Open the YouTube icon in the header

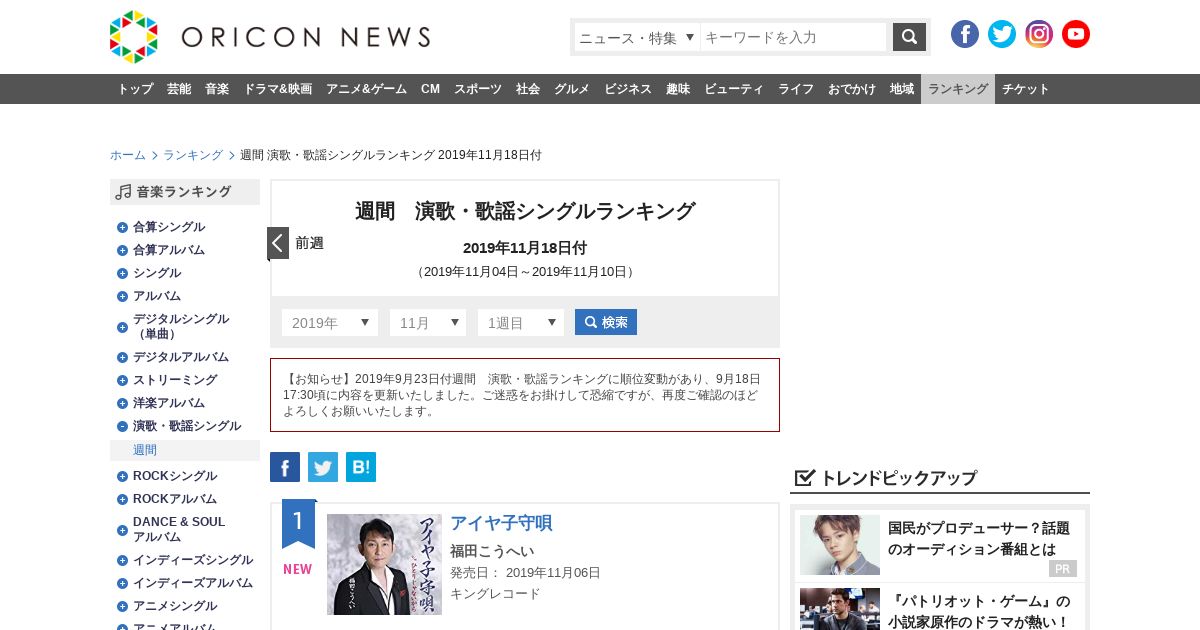click(x=1076, y=34)
